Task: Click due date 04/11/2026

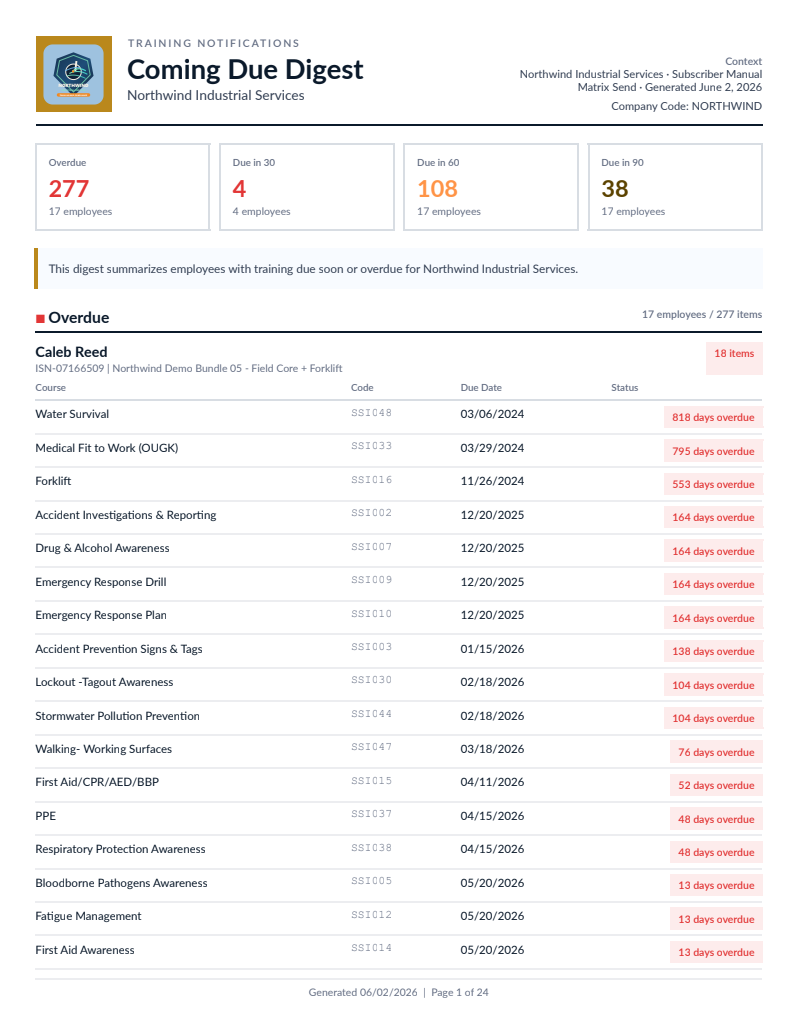Action: (492, 782)
